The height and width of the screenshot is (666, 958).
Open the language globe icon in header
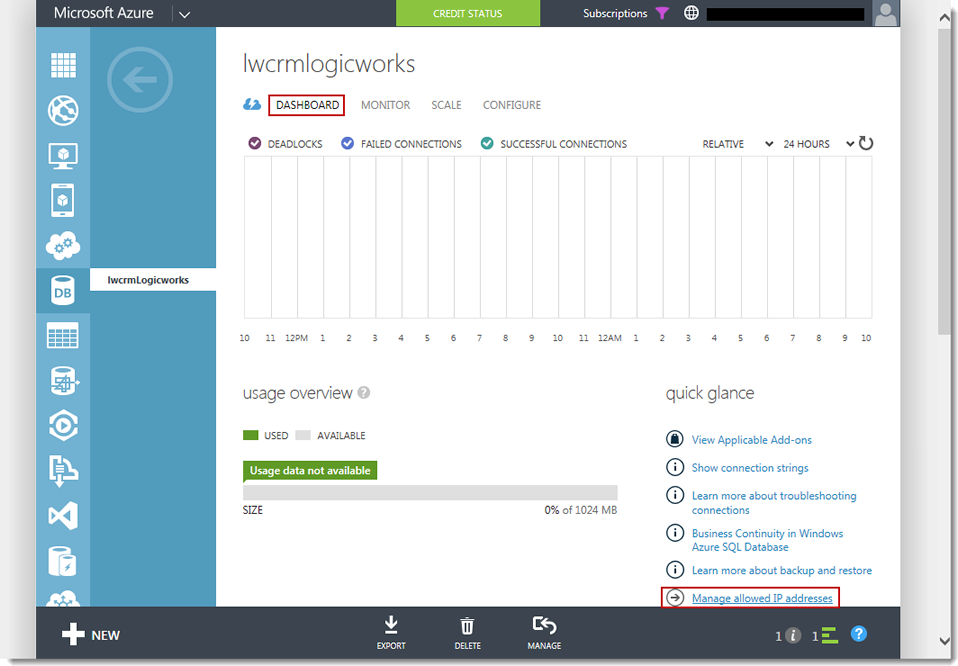point(691,13)
